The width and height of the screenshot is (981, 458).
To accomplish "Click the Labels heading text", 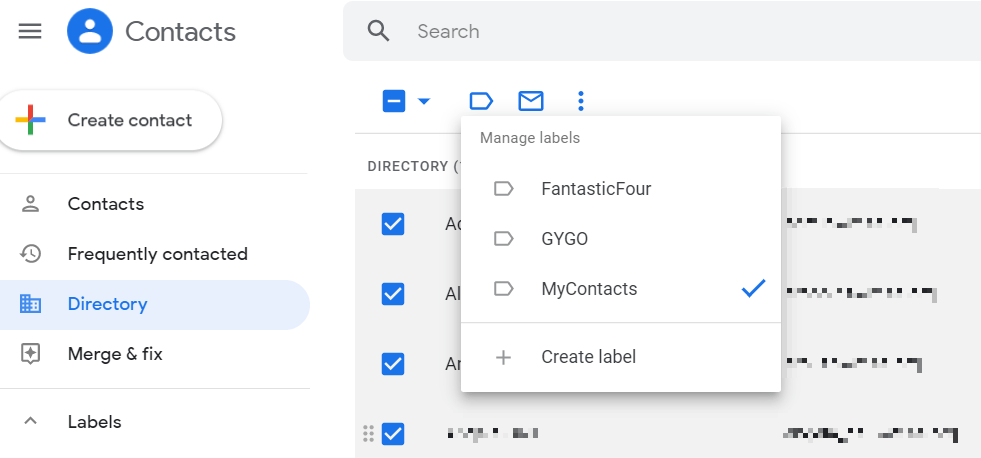I will [94, 422].
